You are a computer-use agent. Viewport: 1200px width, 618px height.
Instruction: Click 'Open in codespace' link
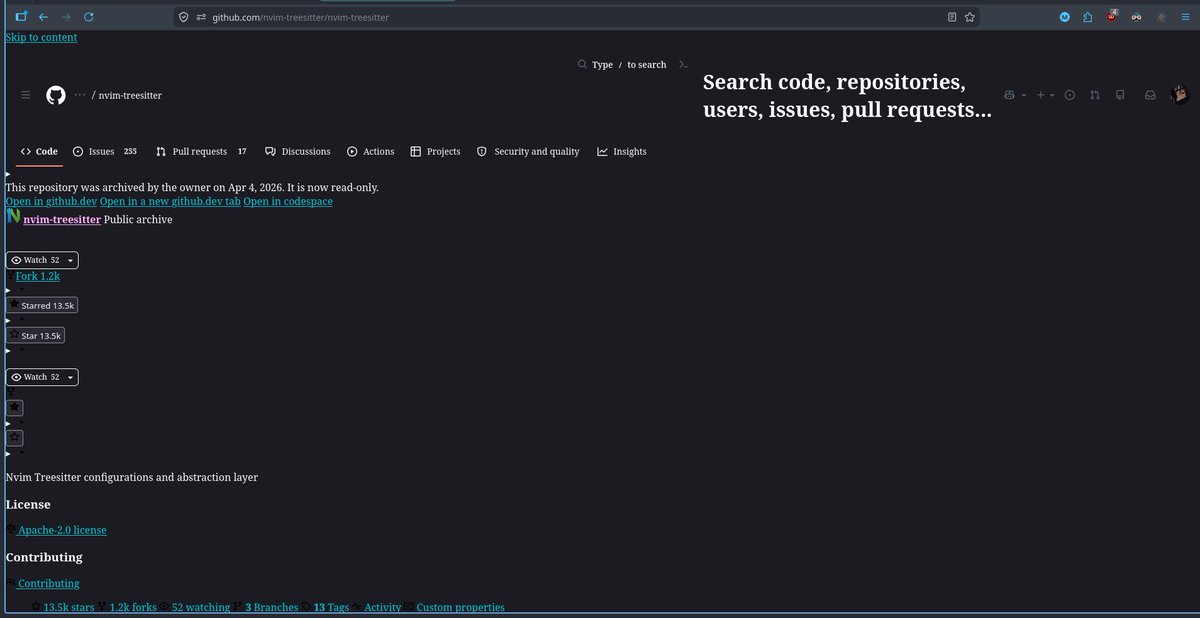click(x=288, y=201)
